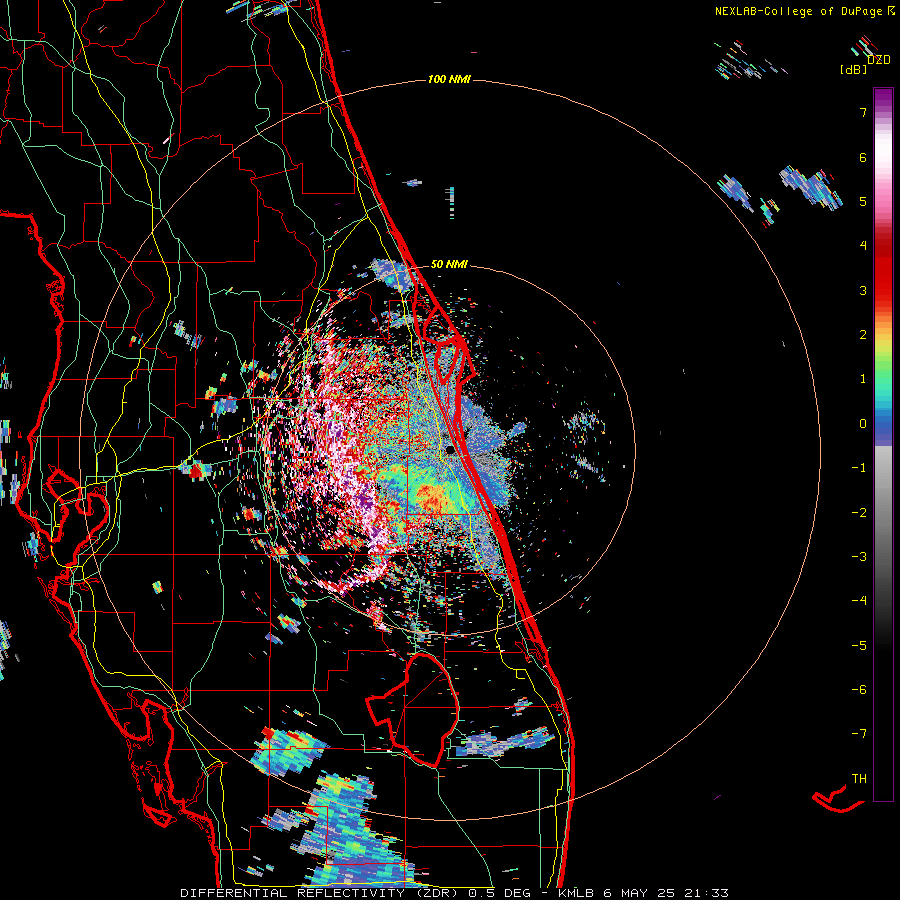This screenshot has width=900, height=900.
Task: Click the -5 value on color scale
Action: (x=859, y=645)
